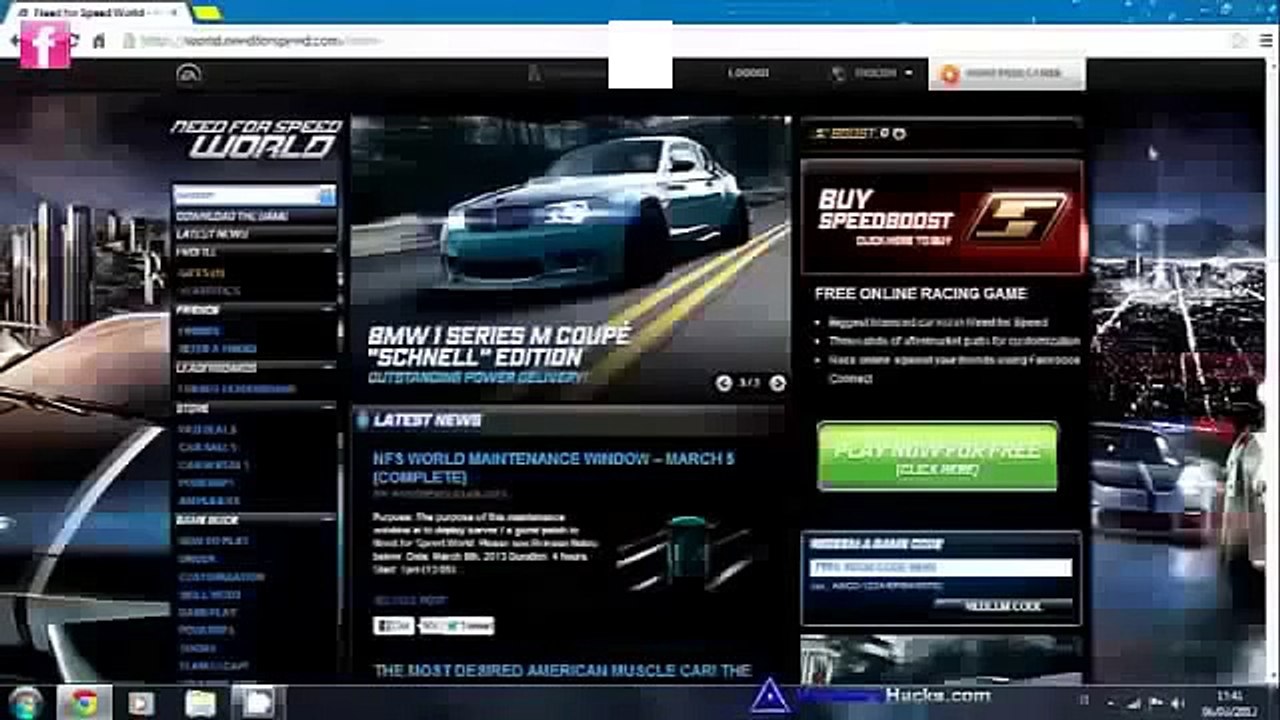Image resolution: width=1280 pixels, height=720 pixels.
Task: Click the SpeedBoost balance plus icon
Action: click(899, 133)
